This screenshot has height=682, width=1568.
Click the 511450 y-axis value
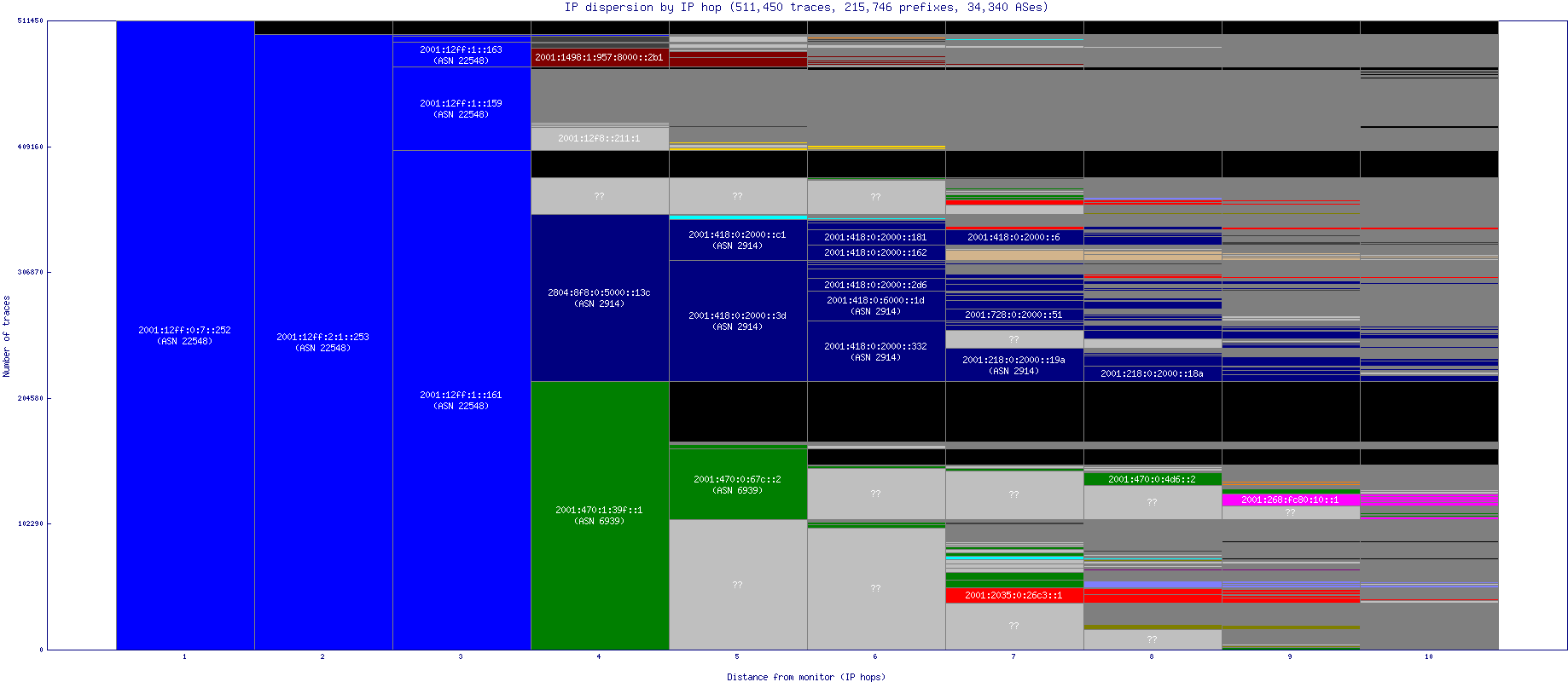(x=30, y=20)
